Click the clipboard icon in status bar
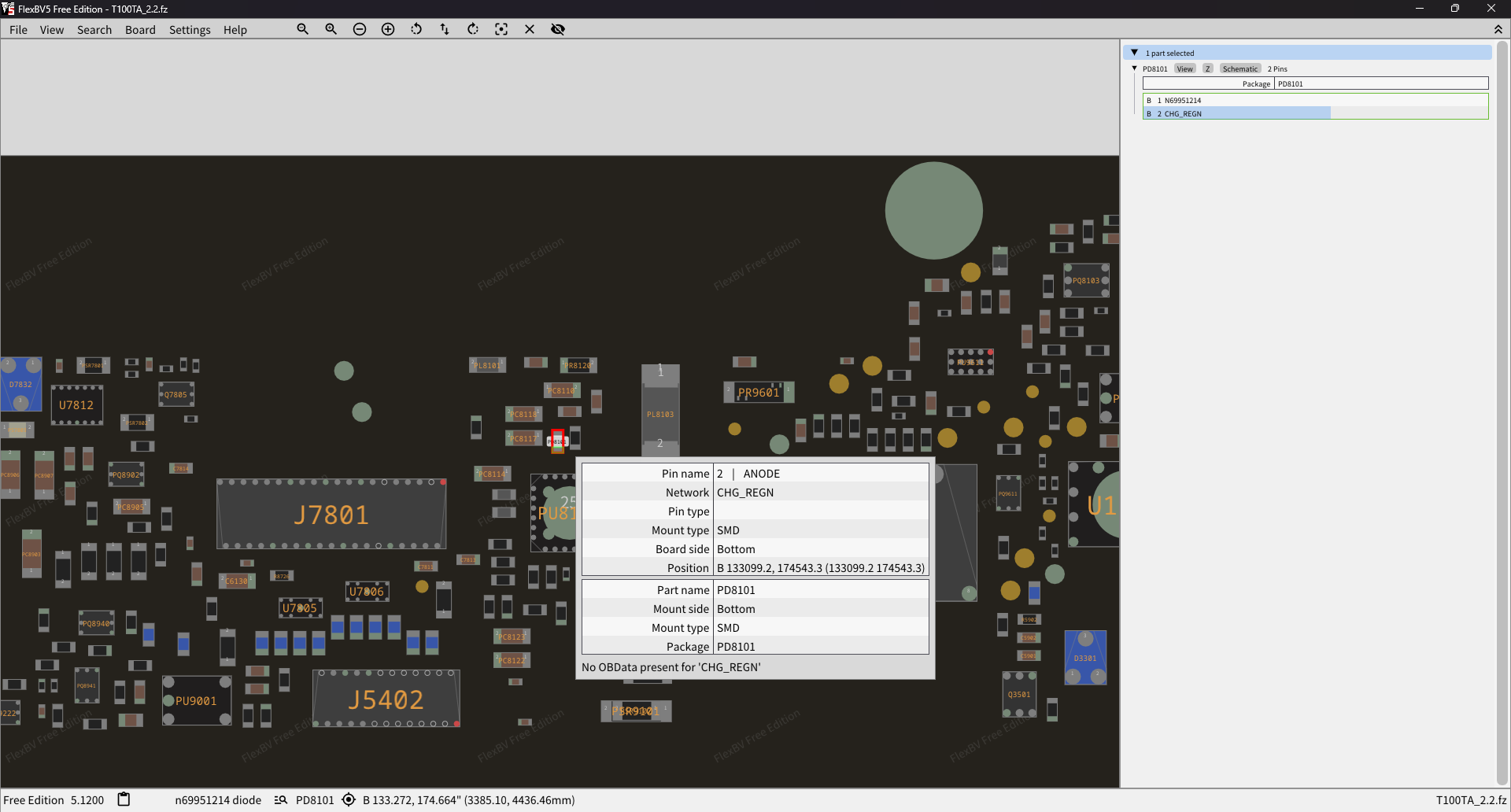Screen dimensions: 1511x812 point(124,799)
